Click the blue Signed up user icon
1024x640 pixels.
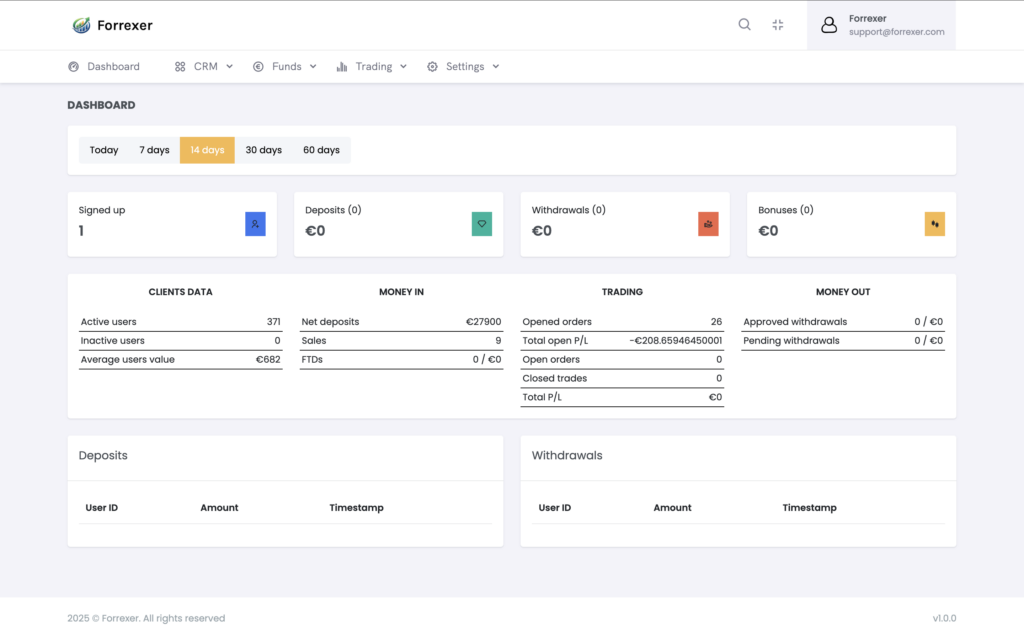pos(255,224)
